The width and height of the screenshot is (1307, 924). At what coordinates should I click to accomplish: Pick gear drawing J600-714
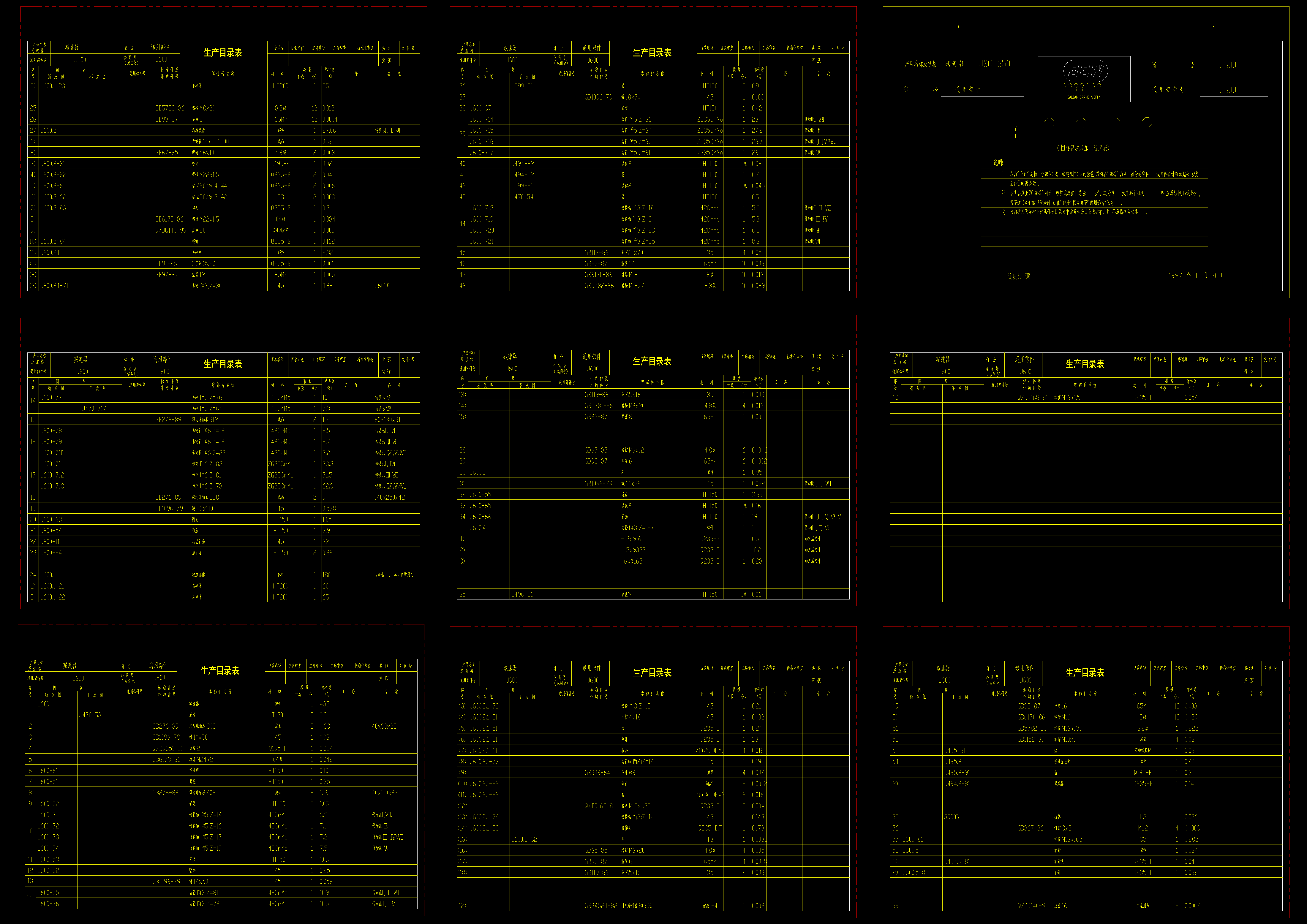coord(482,120)
